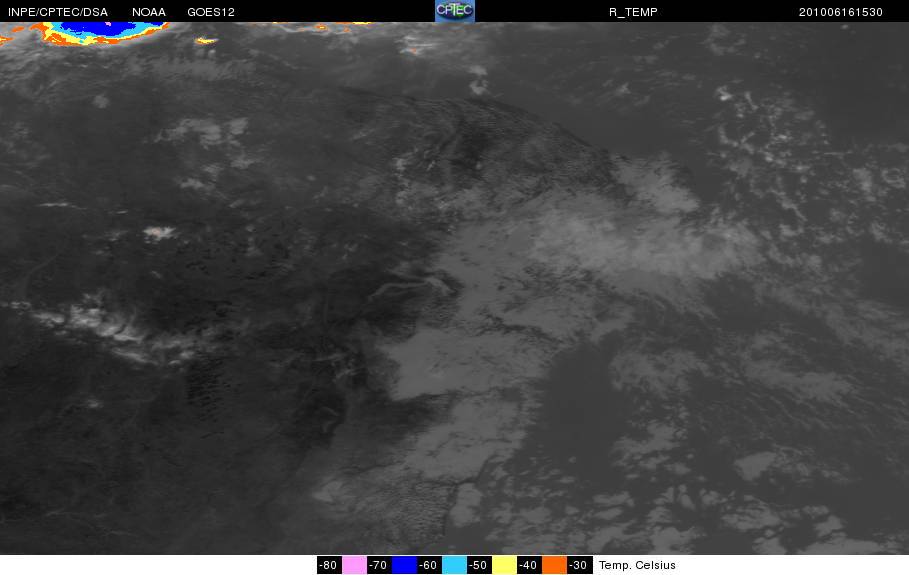Click the light blue legend color swatch
This screenshot has width=909, height=575.
pos(454,565)
